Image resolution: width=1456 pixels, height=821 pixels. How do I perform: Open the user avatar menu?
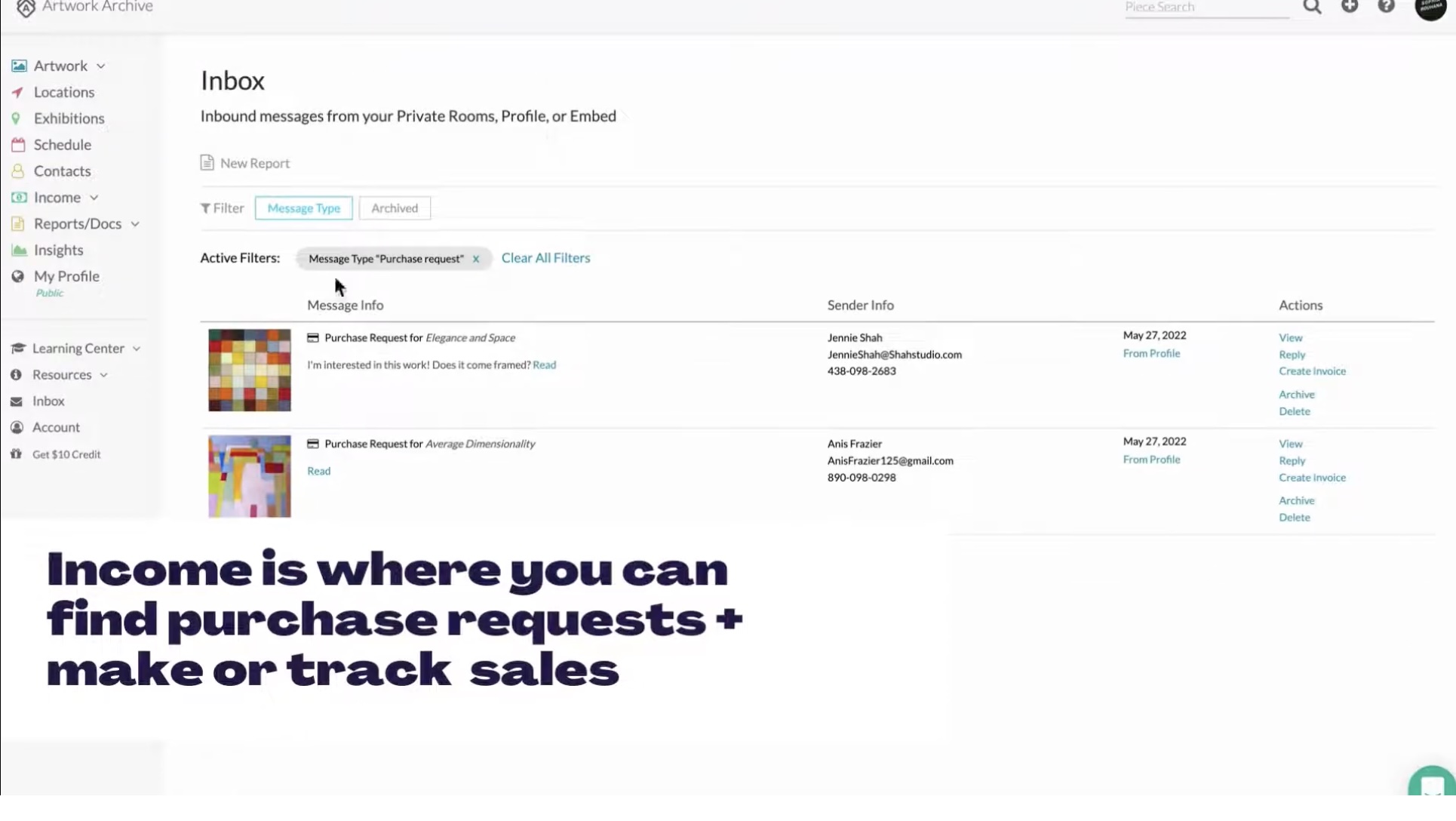1430,8
